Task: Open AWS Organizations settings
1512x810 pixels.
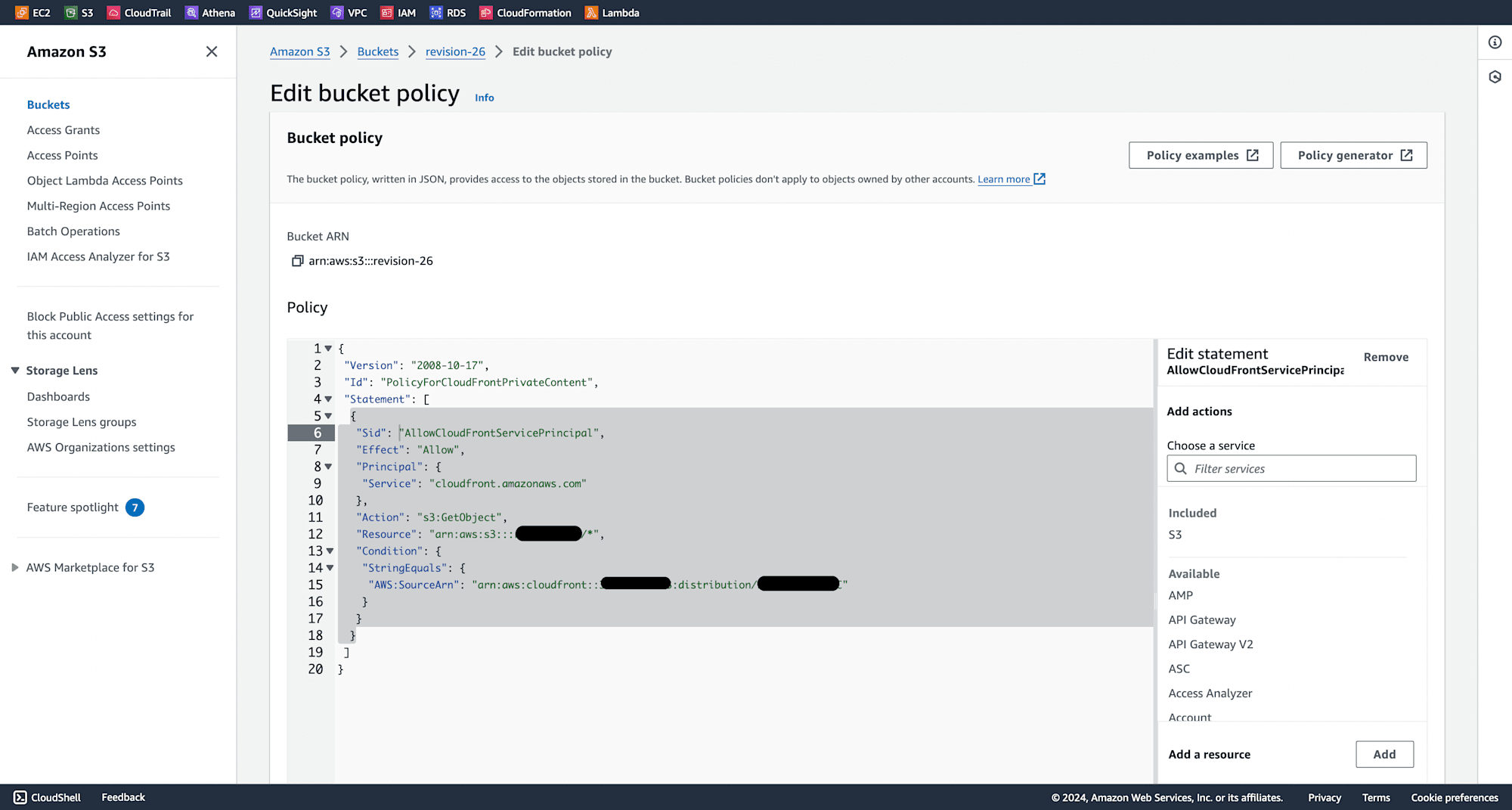Action: coord(101,448)
